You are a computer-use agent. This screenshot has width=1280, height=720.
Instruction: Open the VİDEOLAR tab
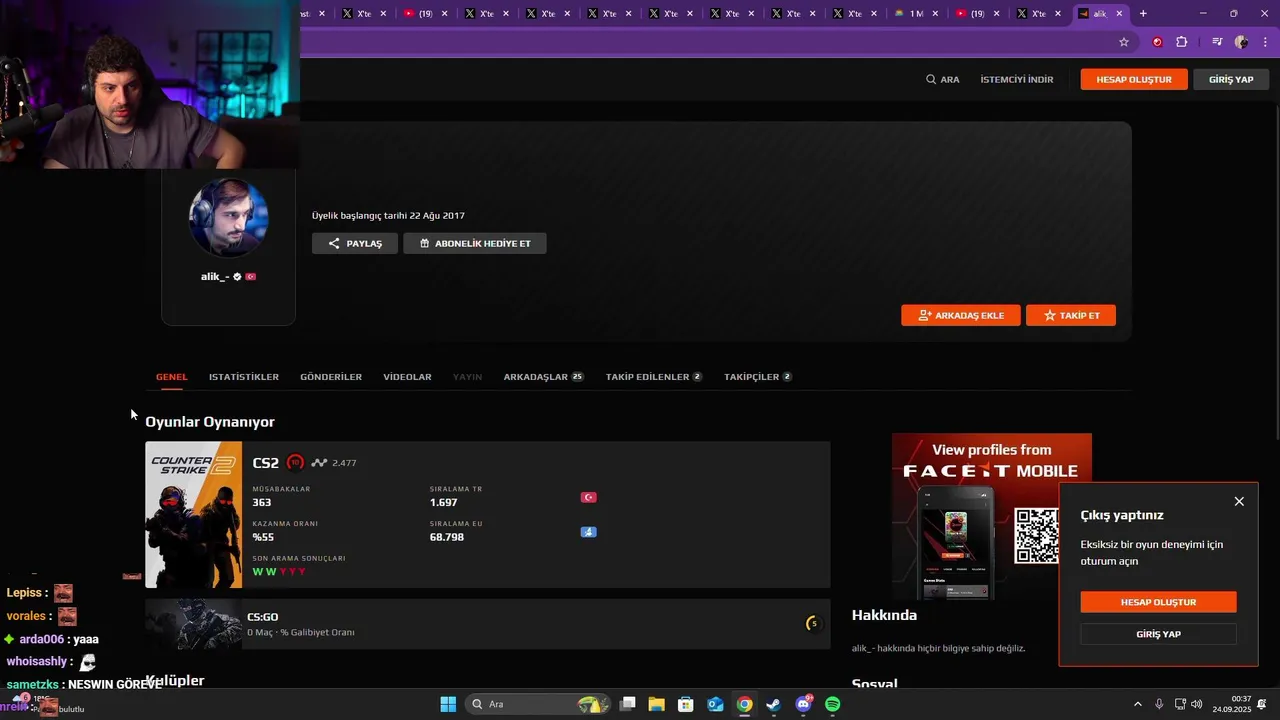pos(407,377)
